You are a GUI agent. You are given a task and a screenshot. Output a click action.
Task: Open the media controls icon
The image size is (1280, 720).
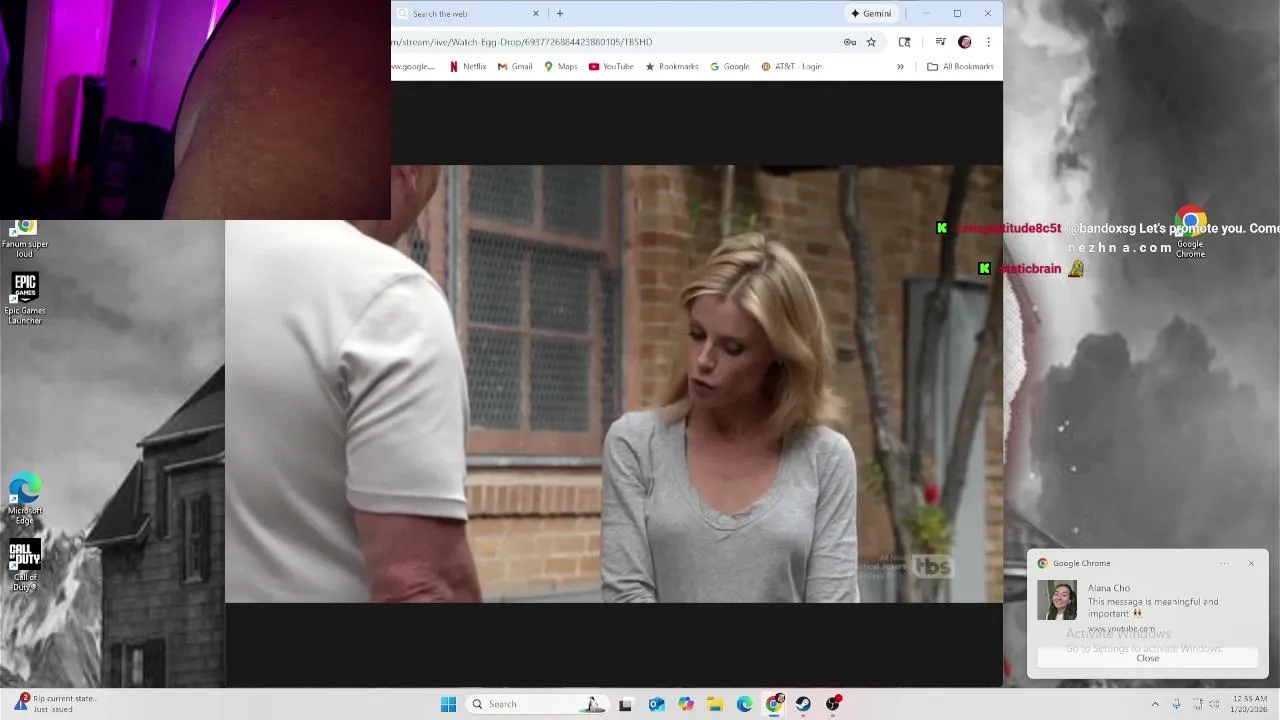940,42
